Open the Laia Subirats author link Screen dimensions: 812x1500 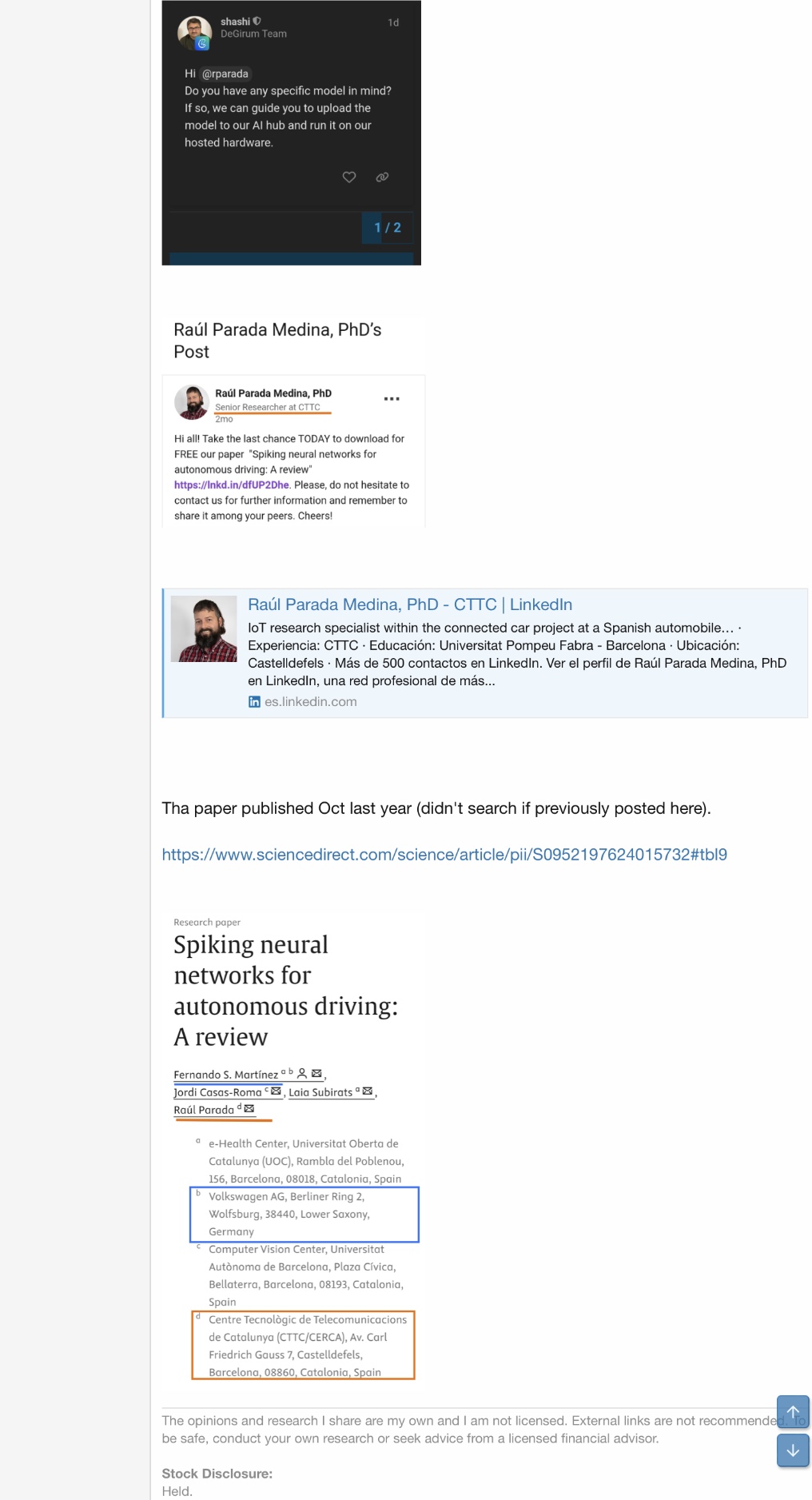tap(320, 1092)
